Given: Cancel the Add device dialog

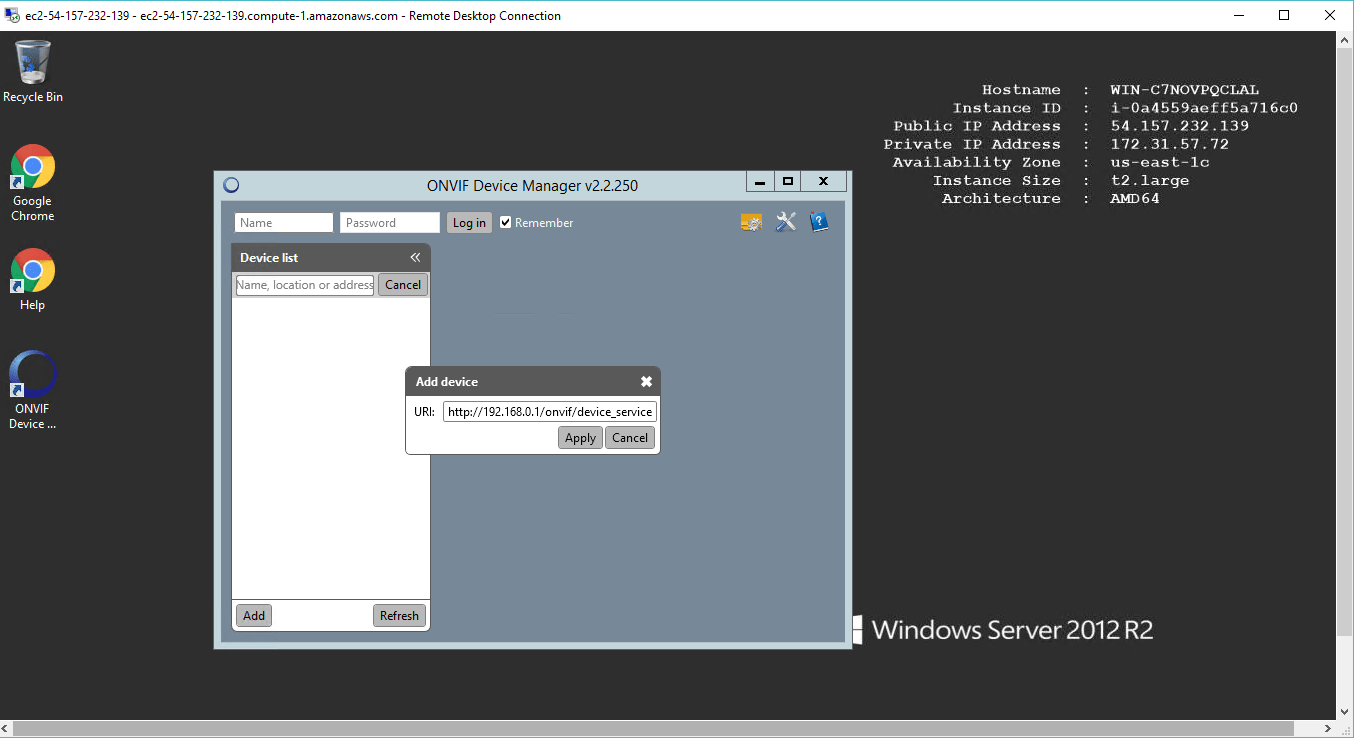Looking at the screenshot, I should (x=630, y=437).
